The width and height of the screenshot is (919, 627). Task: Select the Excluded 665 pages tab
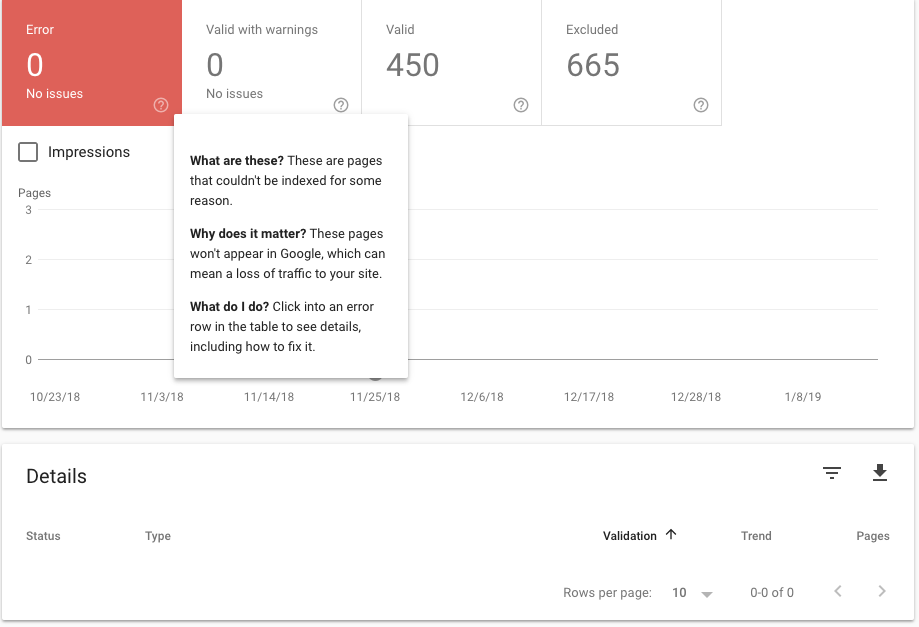(631, 63)
